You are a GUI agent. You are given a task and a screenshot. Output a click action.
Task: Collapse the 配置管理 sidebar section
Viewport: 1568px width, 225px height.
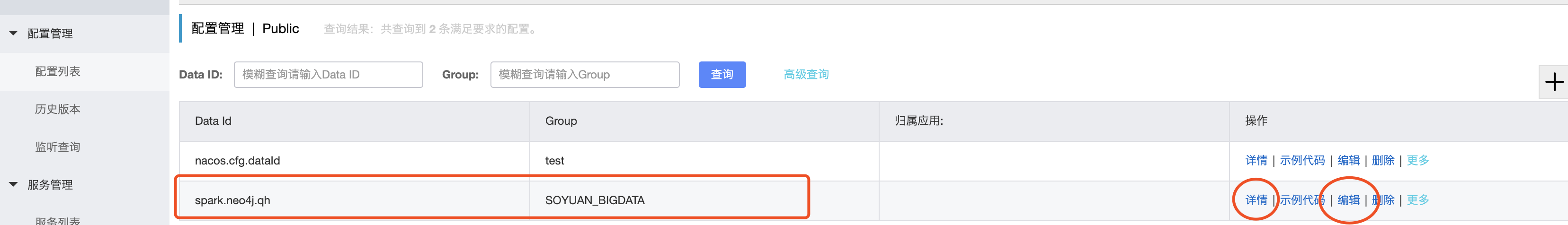coord(14,34)
